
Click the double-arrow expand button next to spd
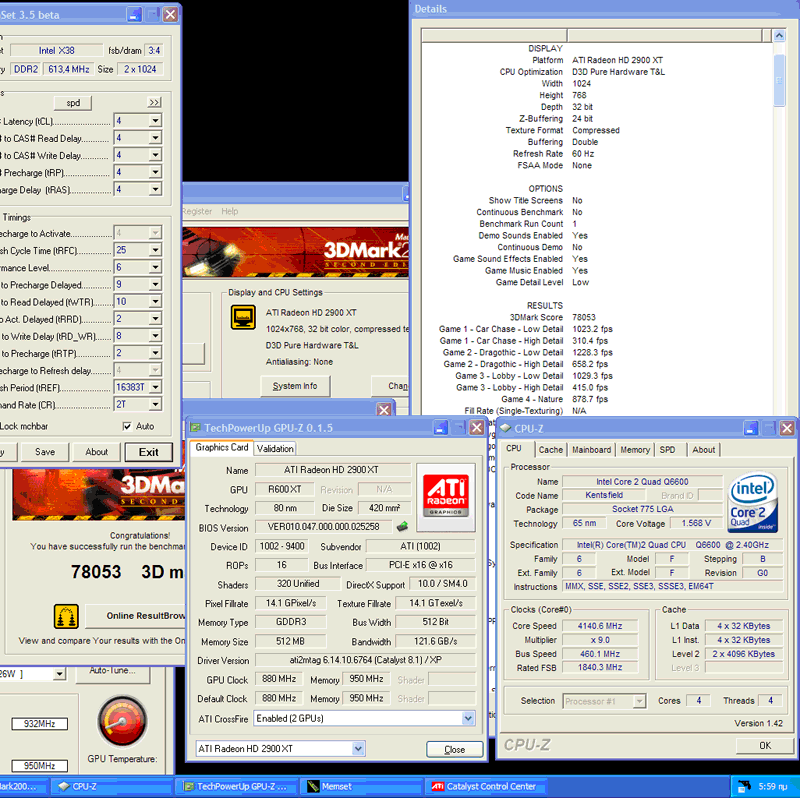click(x=154, y=103)
